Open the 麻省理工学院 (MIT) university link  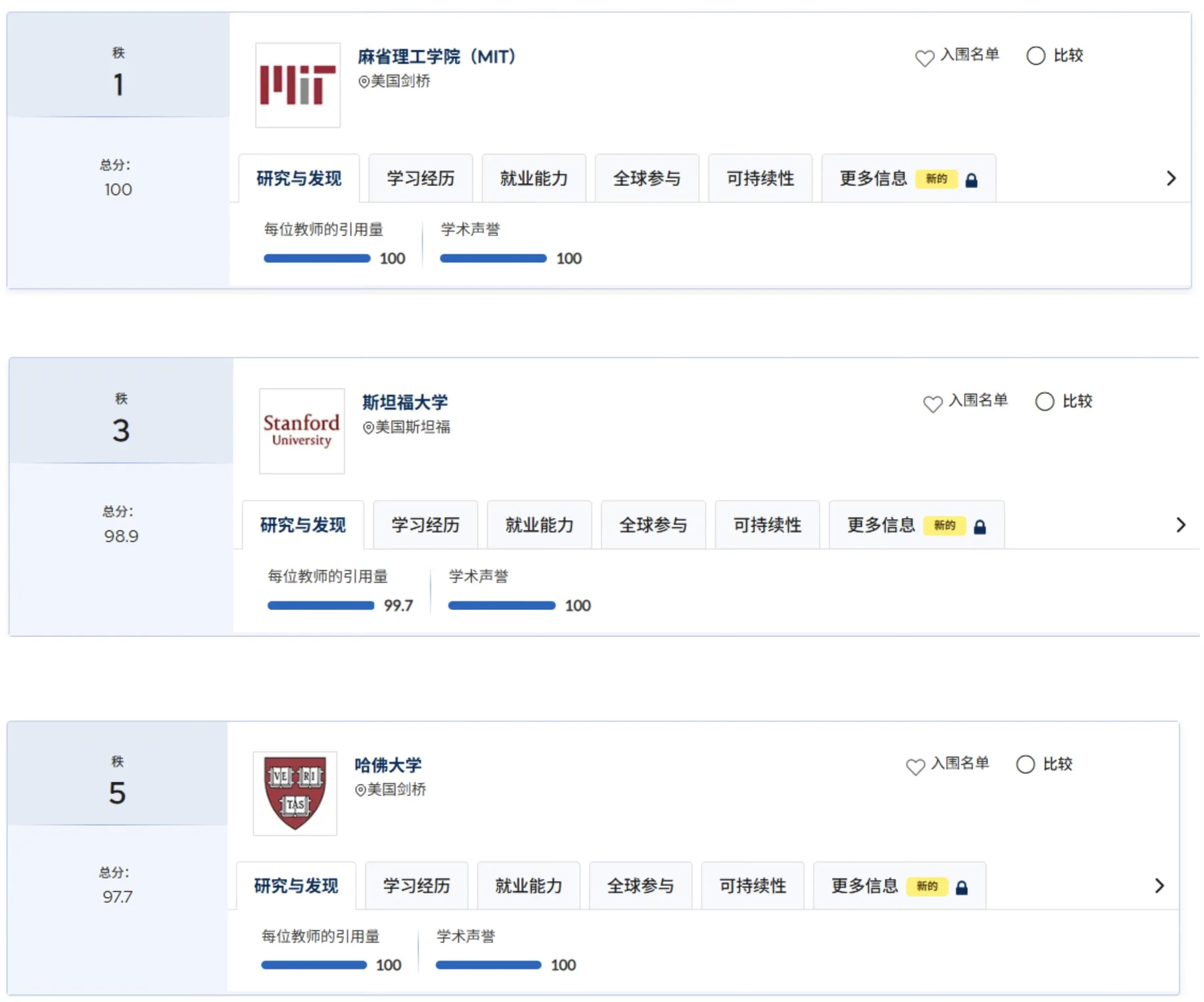coord(437,56)
